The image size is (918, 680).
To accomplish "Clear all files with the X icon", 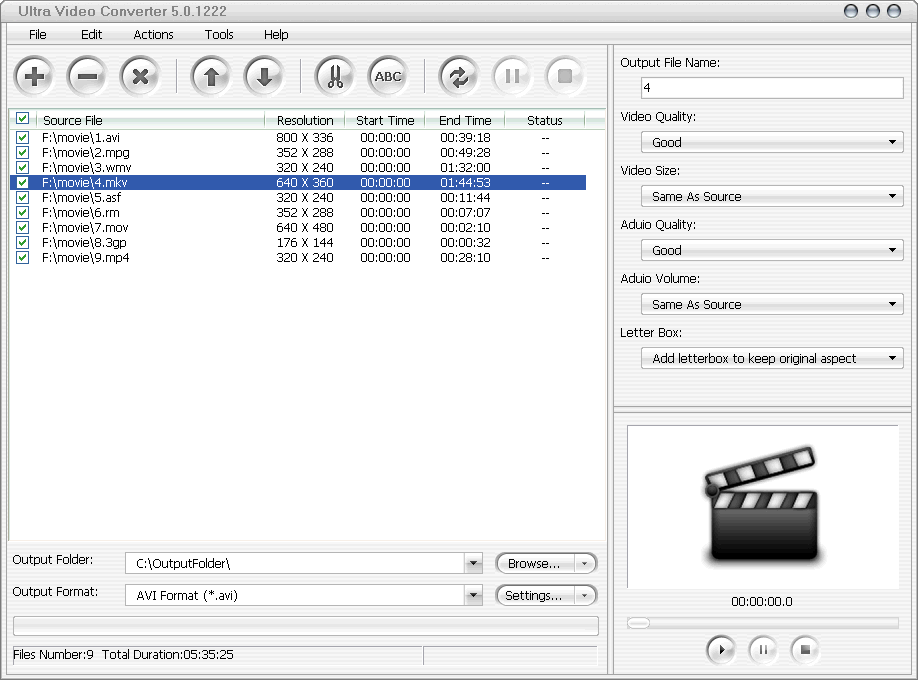I will pyautogui.click(x=138, y=75).
